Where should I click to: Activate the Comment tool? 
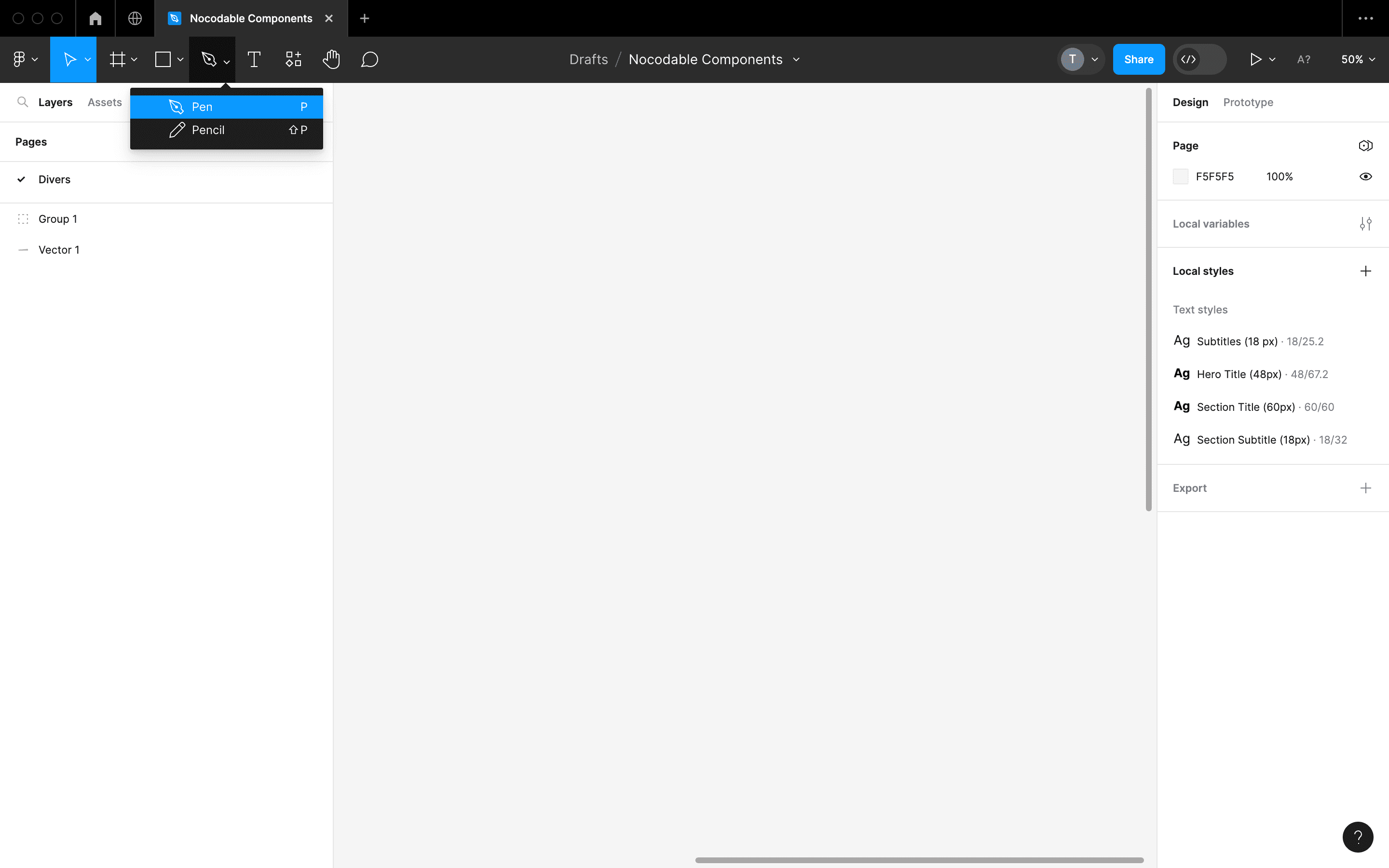pyautogui.click(x=369, y=59)
